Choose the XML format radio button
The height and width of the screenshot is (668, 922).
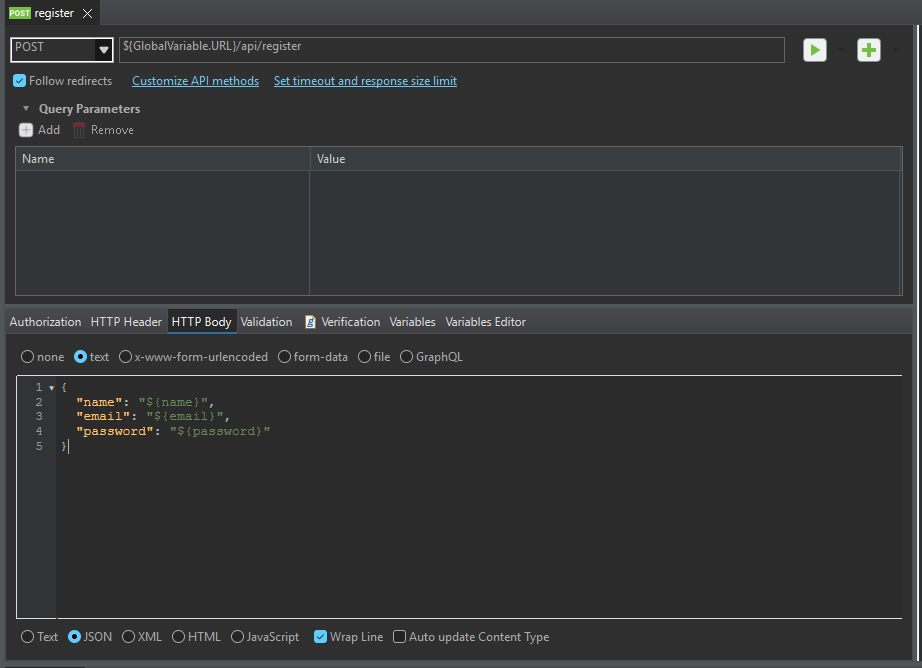pyautogui.click(x=128, y=637)
